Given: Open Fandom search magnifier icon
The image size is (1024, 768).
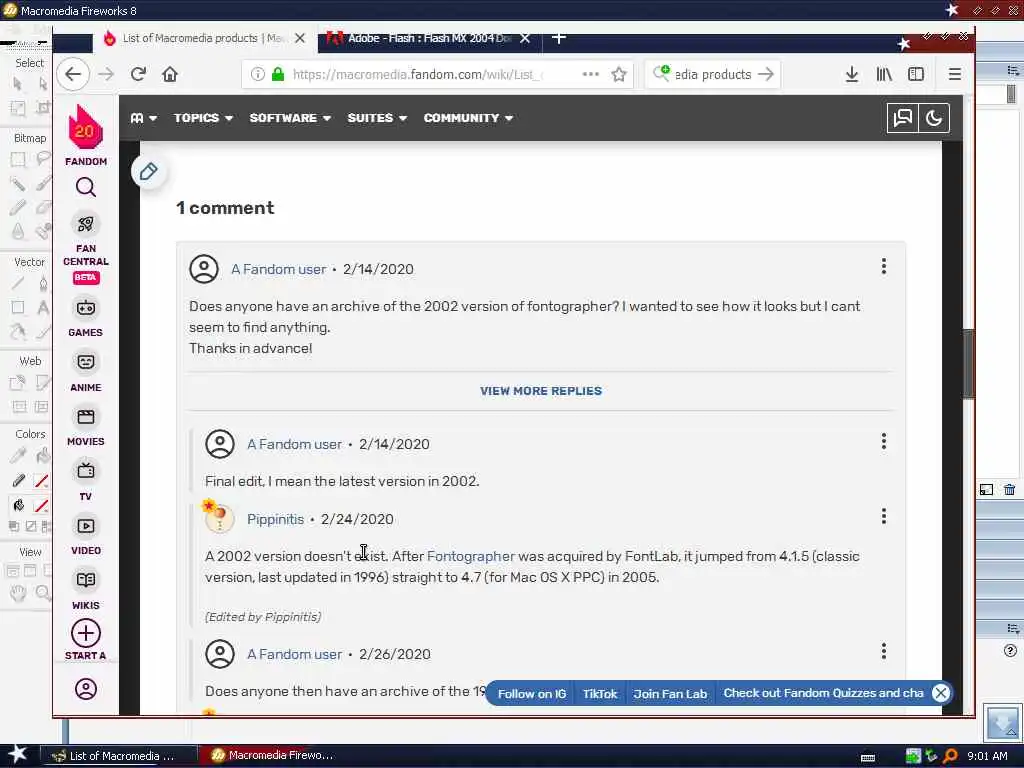Looking at the screenshot, I should [x=86, y=187].
